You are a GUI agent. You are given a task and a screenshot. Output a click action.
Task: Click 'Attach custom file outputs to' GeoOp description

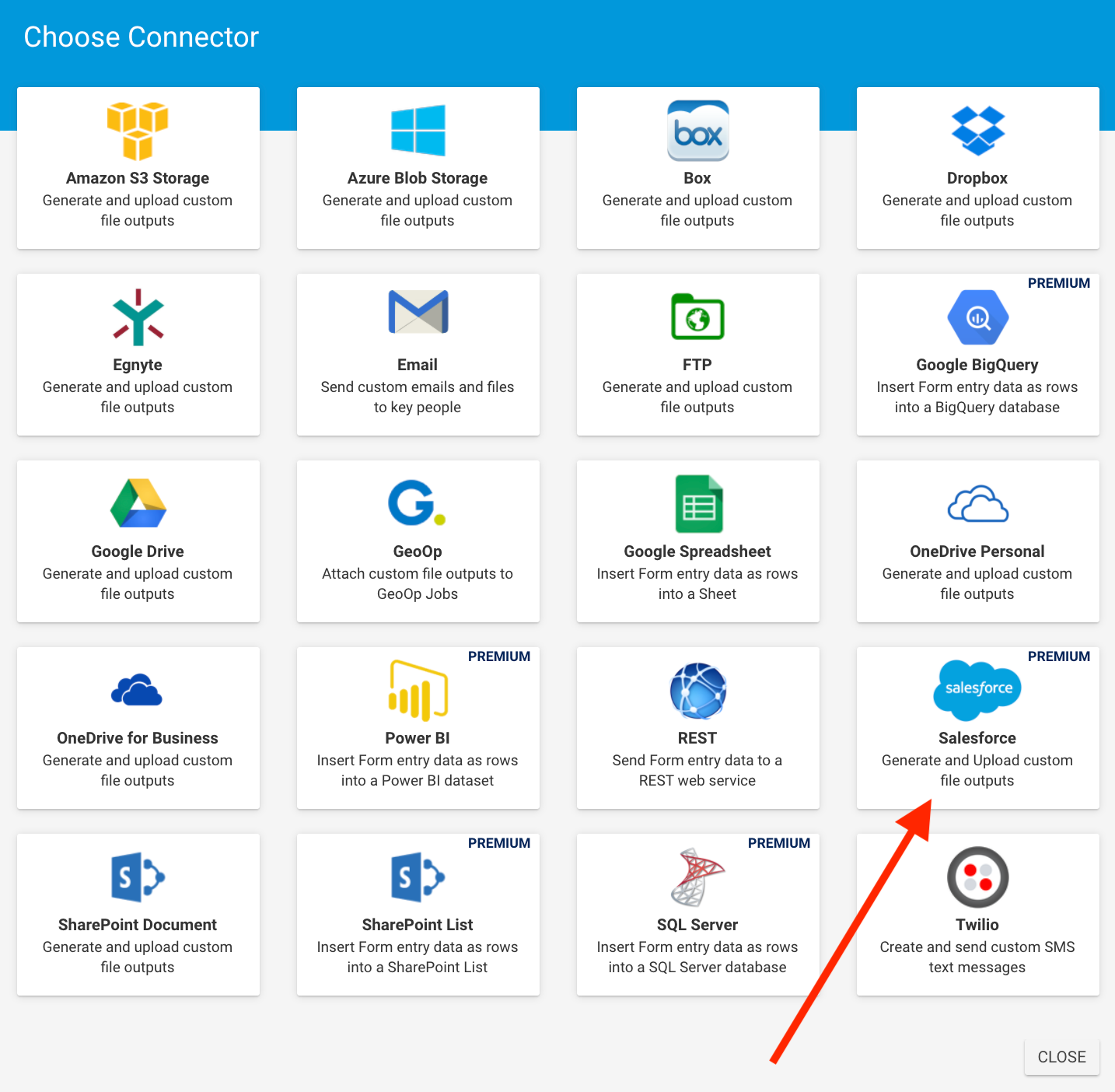[x=418, y=573]
